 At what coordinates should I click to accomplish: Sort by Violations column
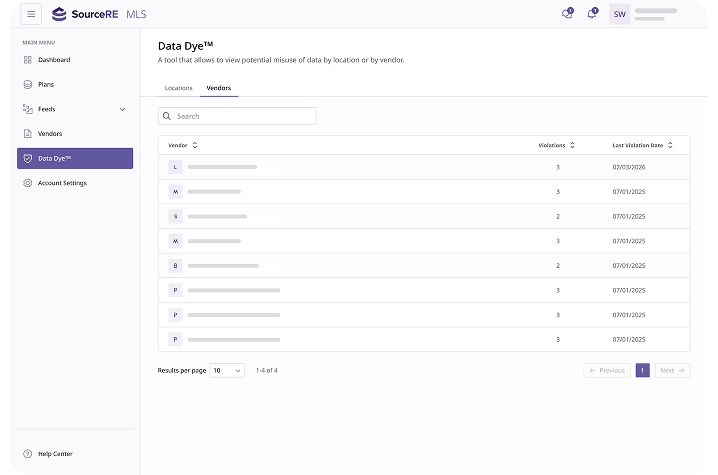pos(557,145)
